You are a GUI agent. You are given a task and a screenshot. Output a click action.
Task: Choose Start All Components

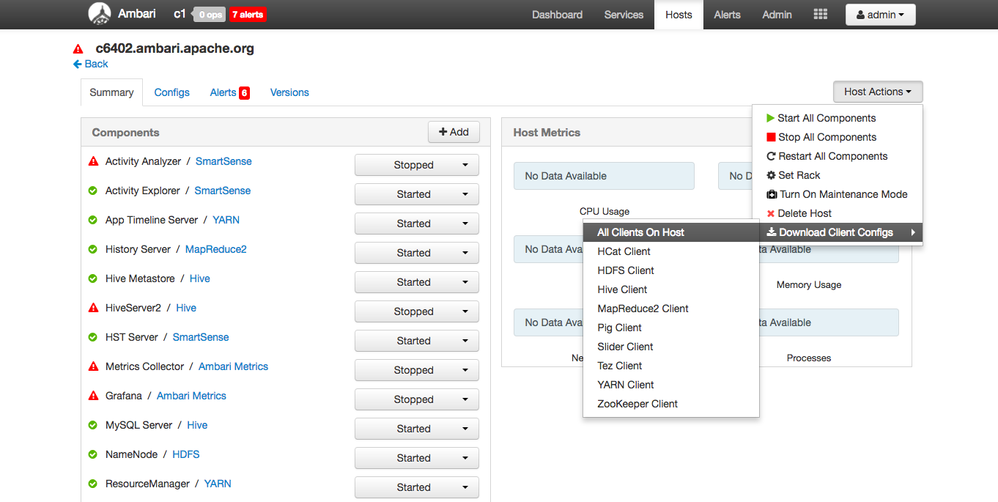[x=837, y=118]
